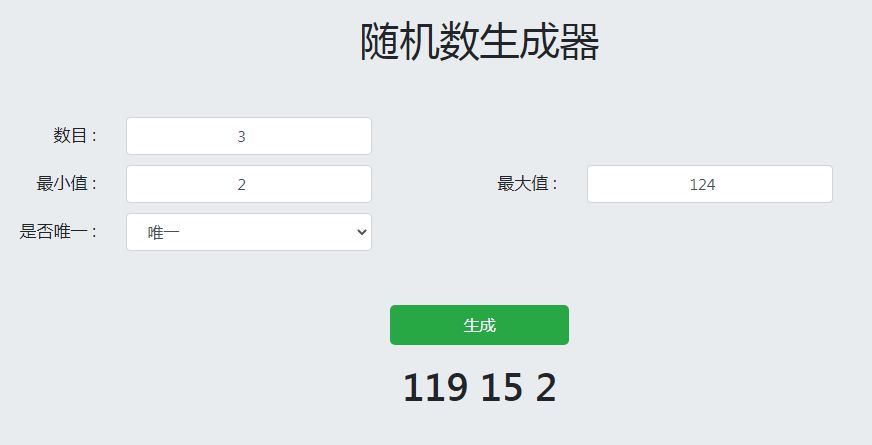Click the 是否唯一 label
This screenshot has height=445, width=872.
58,232
